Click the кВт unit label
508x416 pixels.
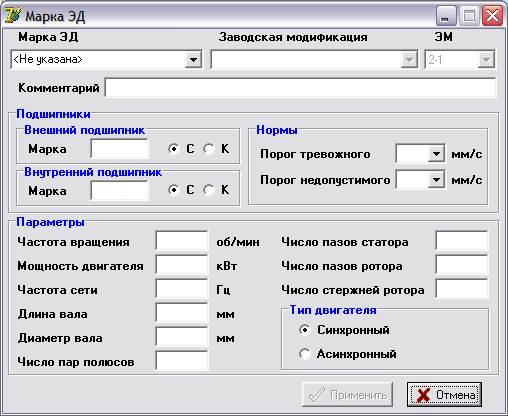click(x=227, y=266)
